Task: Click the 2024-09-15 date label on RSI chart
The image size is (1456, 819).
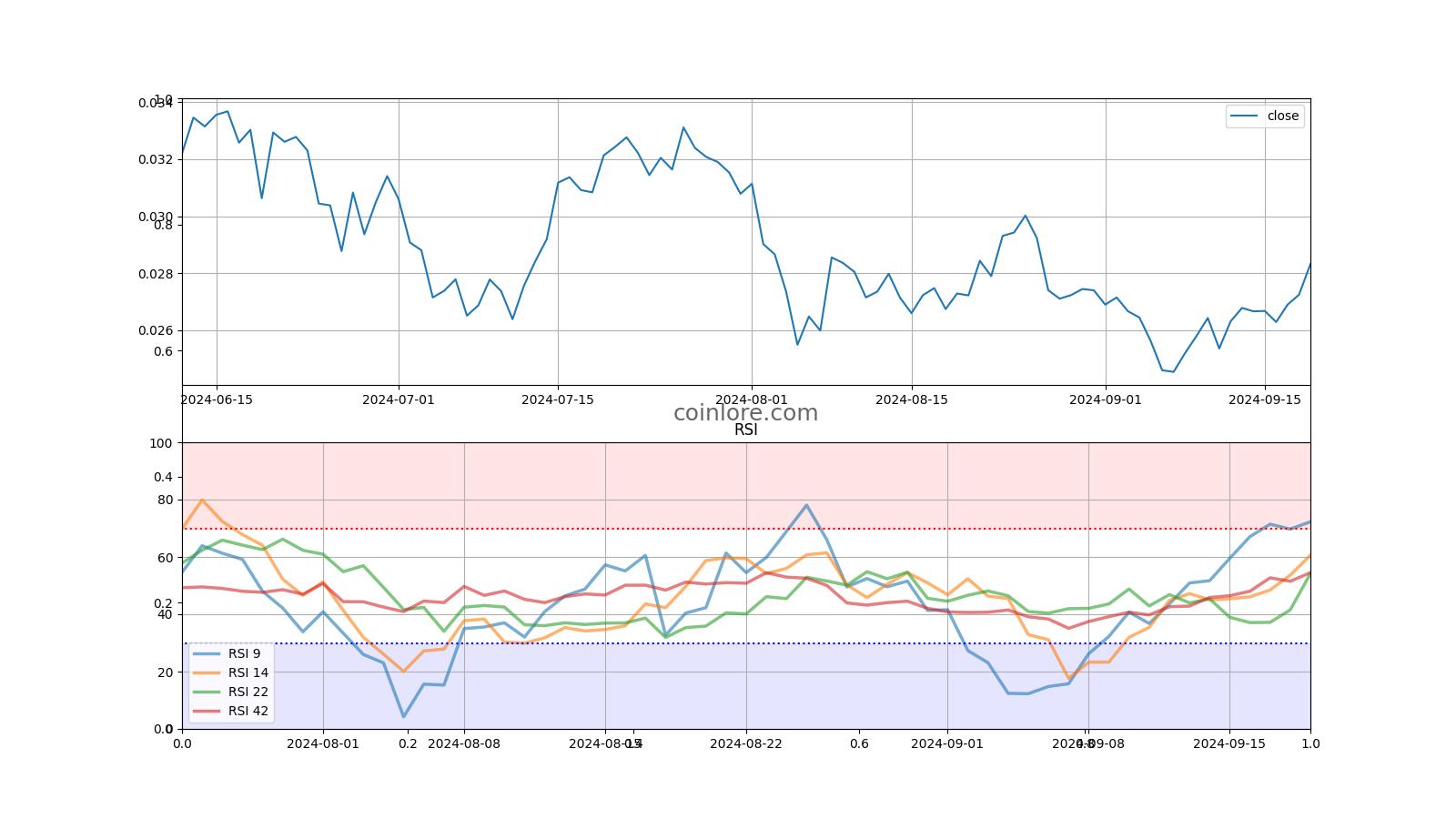Action: pos(1229,743)
